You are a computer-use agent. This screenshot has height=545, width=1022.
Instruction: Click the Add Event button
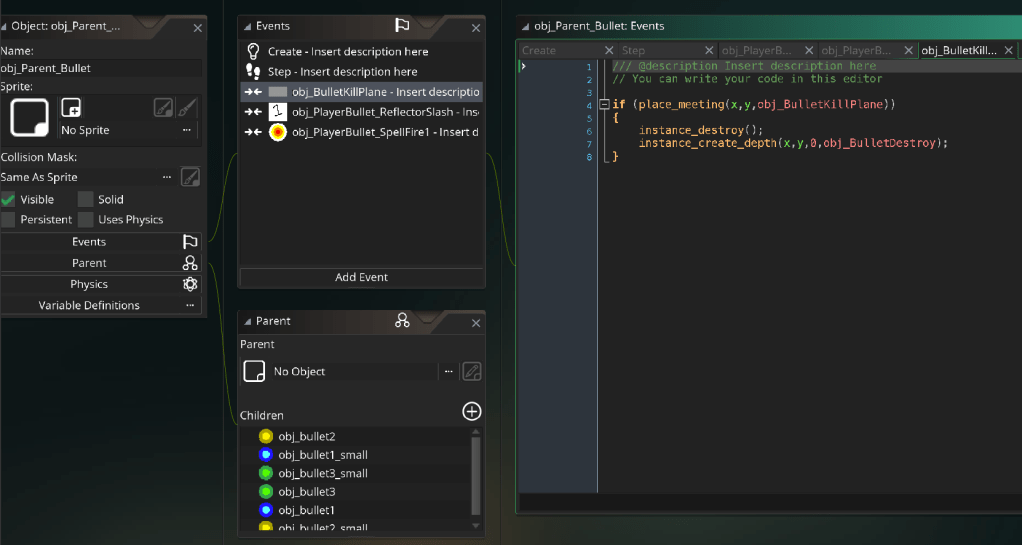pos(361,277)
